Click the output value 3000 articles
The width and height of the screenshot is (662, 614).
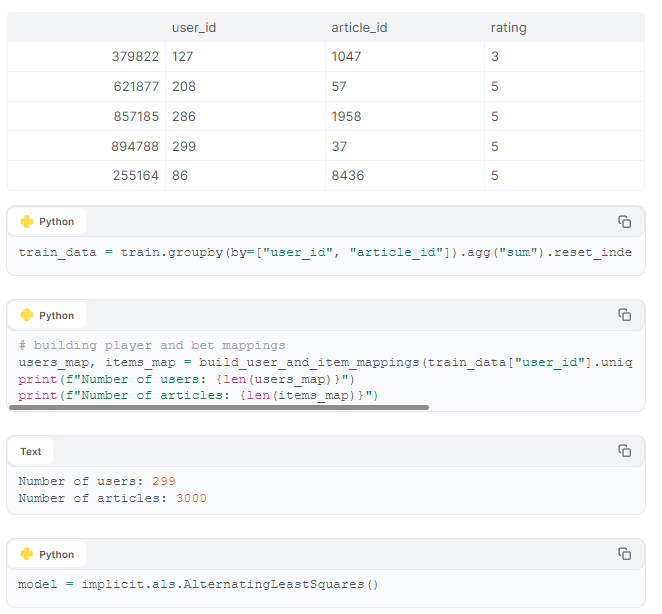(191, 498)
